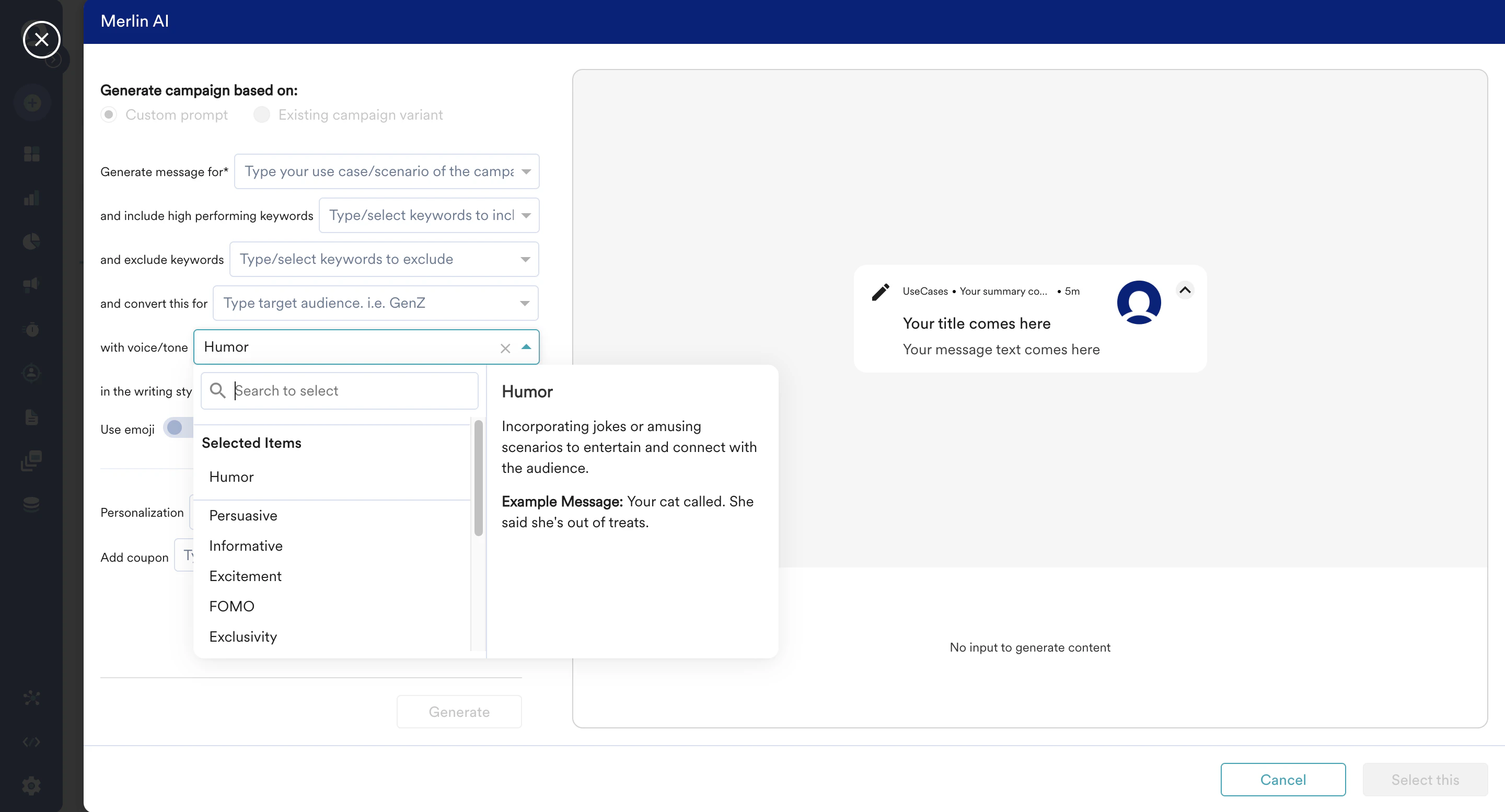Collapse the notification preview chevron
This screenshot has width=1505, height=812.
pos(1184,291)
